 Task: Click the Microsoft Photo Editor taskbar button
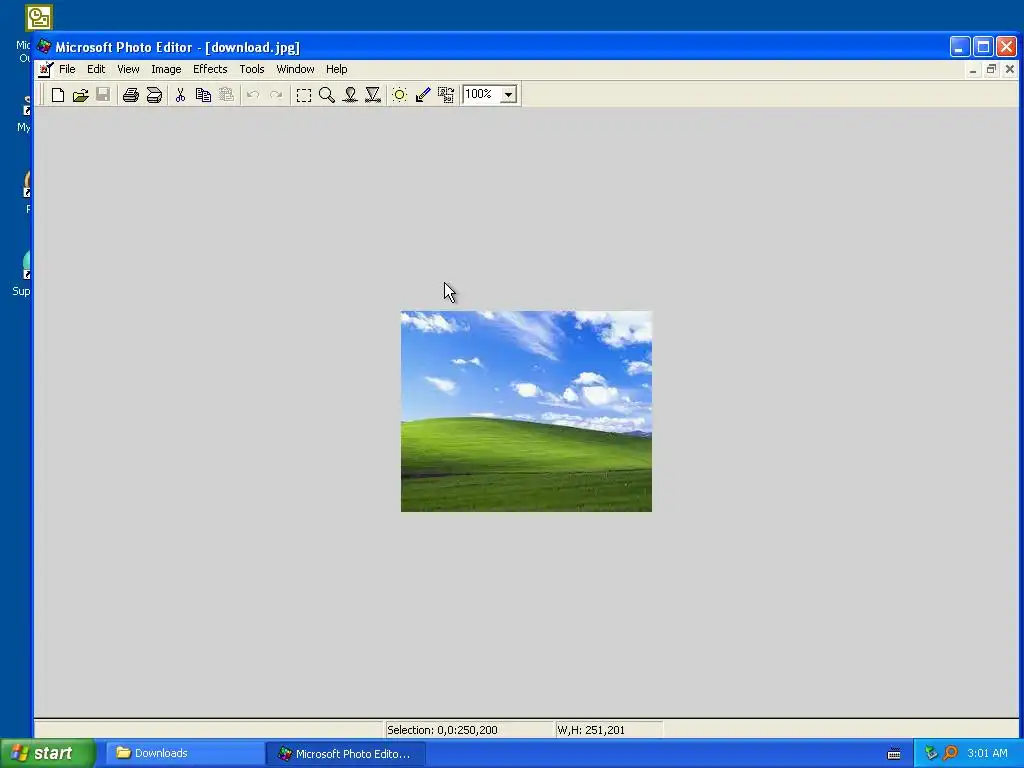345,754
